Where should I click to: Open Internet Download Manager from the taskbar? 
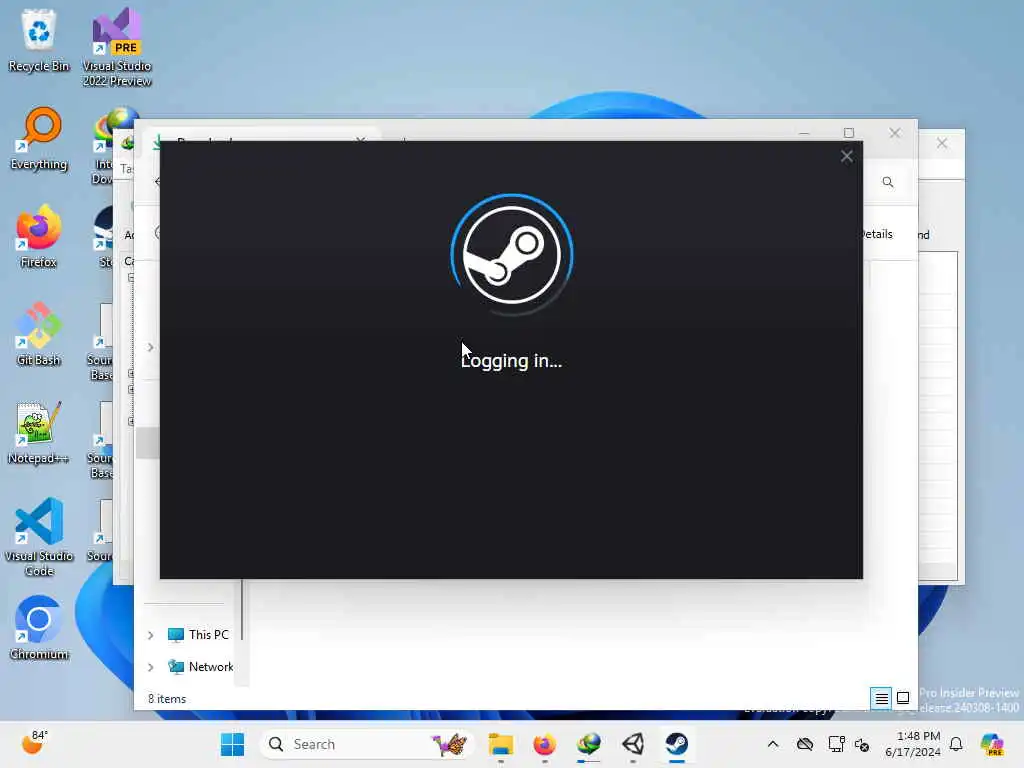pos(588,744)
